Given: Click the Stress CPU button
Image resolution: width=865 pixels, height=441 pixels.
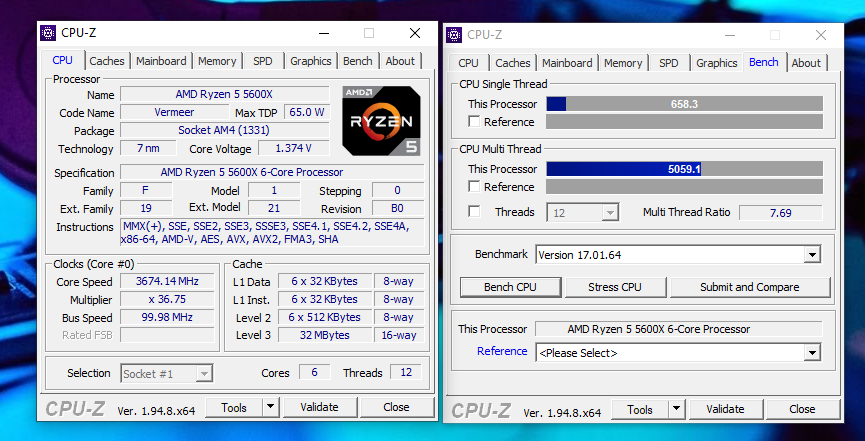Looking at the screenshot, I should (x=615, y=287).
